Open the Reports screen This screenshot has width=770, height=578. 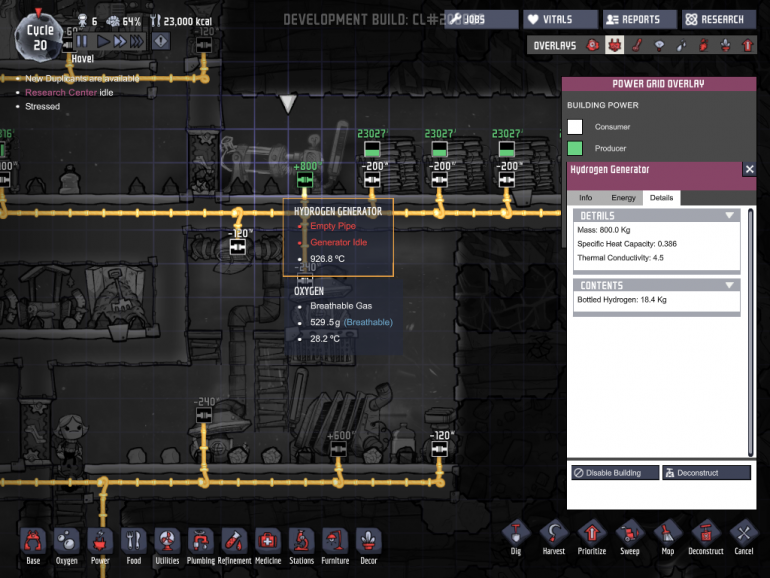click(640, 19)
